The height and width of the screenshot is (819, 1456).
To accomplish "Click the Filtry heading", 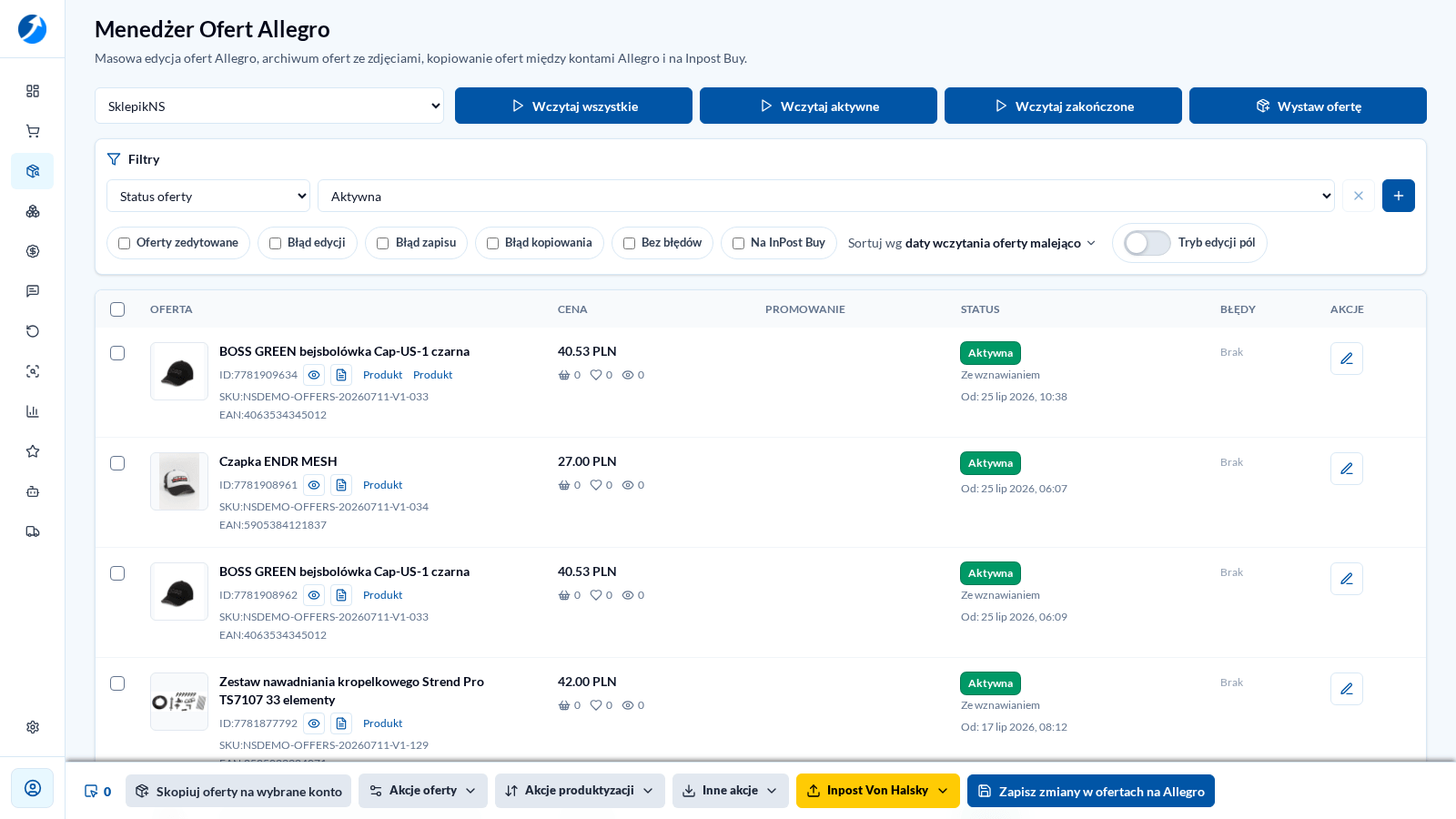I will coord(144,159).
